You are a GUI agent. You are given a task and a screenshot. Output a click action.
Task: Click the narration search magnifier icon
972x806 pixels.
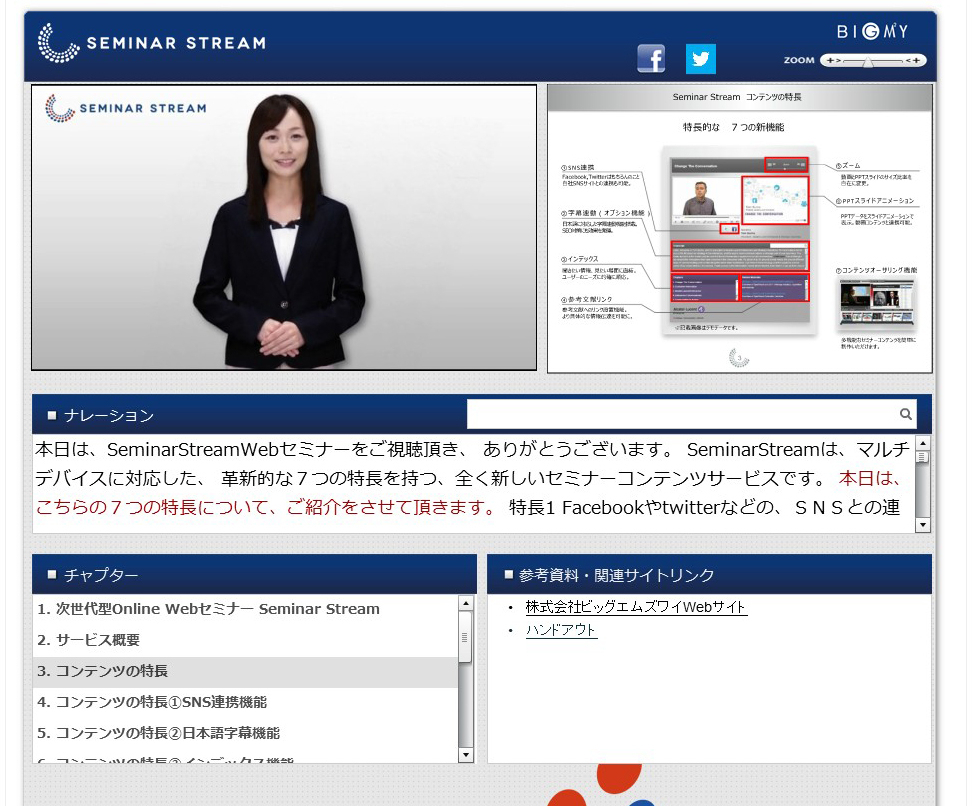click(x=906, y=414)
